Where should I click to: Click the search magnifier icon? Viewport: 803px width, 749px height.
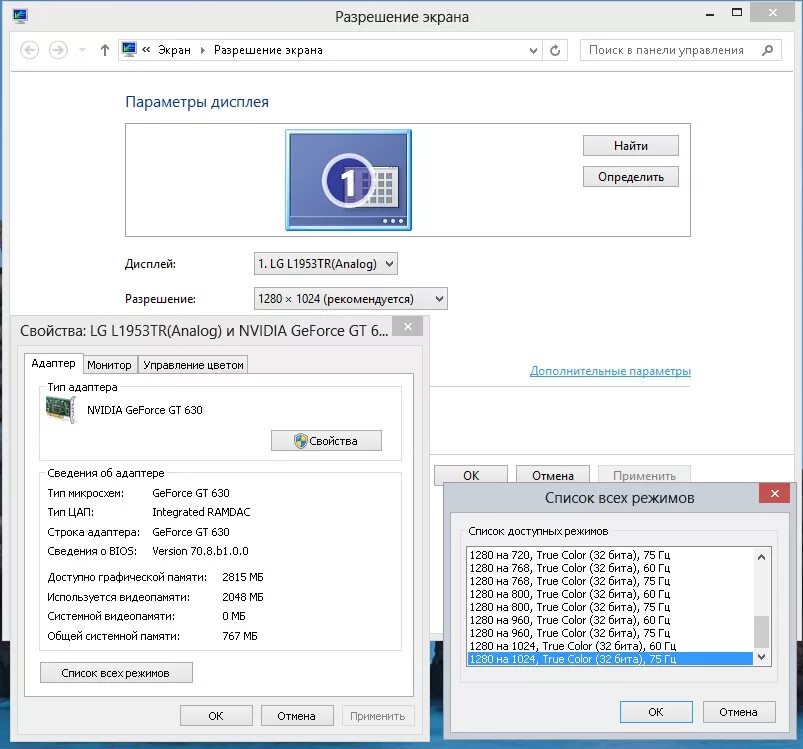pos(767,50)
